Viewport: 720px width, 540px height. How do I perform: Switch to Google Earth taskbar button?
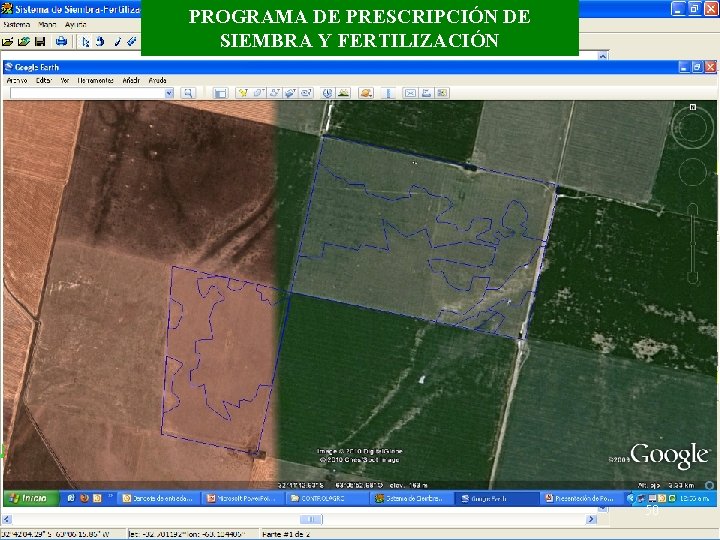tap(496, 498)
